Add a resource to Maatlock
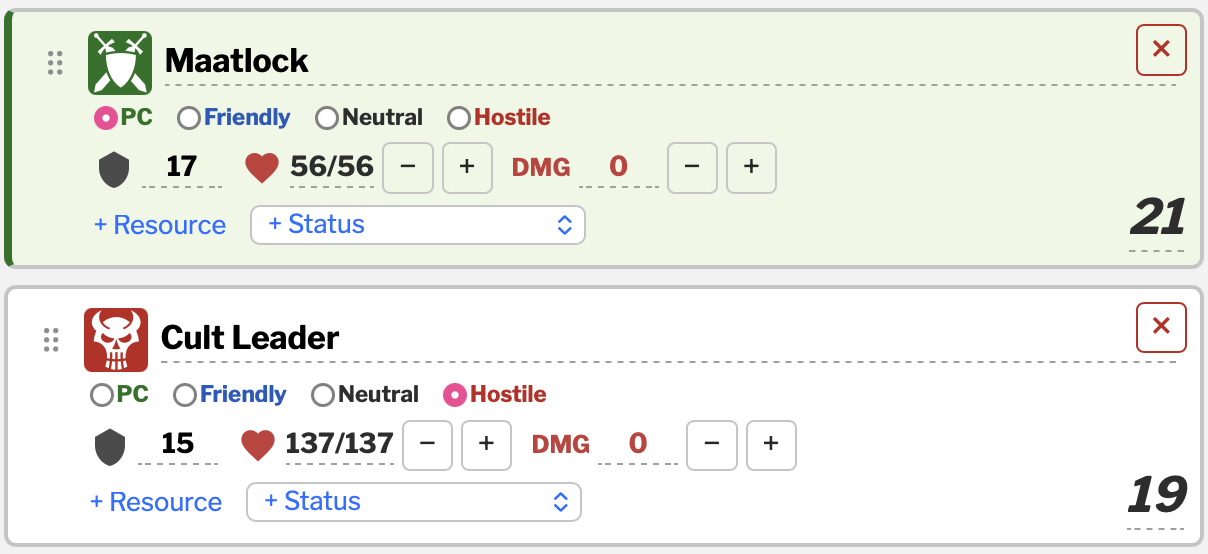 (x=160, y=225)
